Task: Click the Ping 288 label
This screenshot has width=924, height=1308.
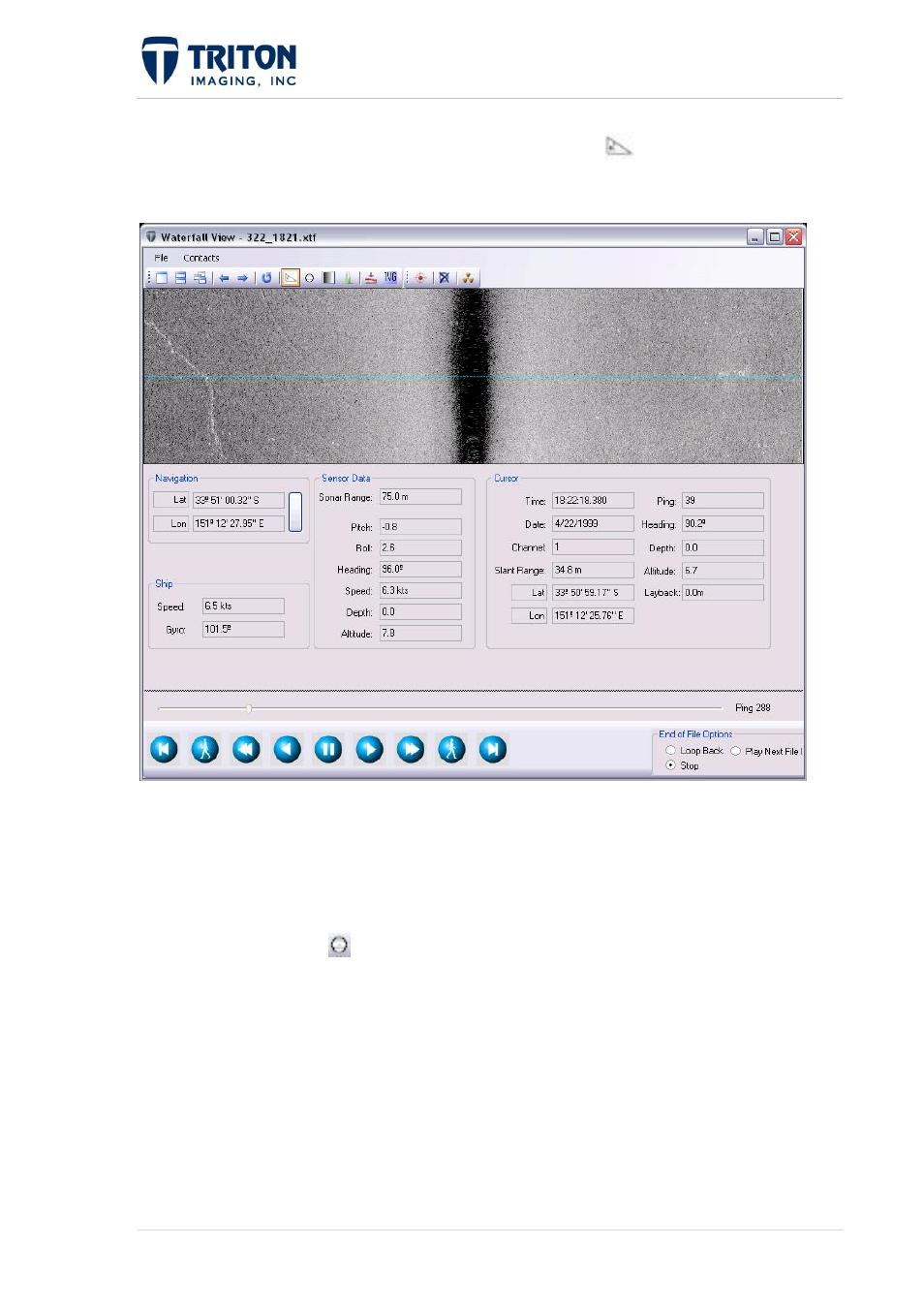Action: tap(753, 708)
